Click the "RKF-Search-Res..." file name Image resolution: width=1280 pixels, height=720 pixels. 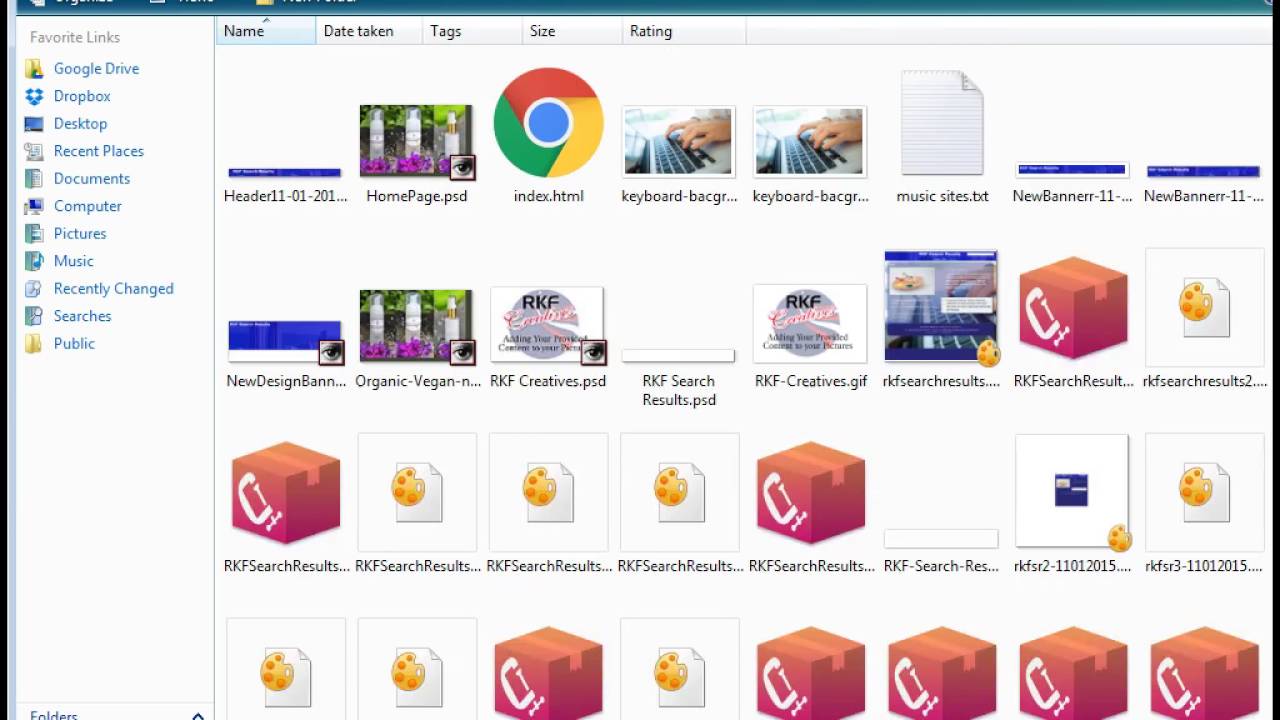(941, 566)
